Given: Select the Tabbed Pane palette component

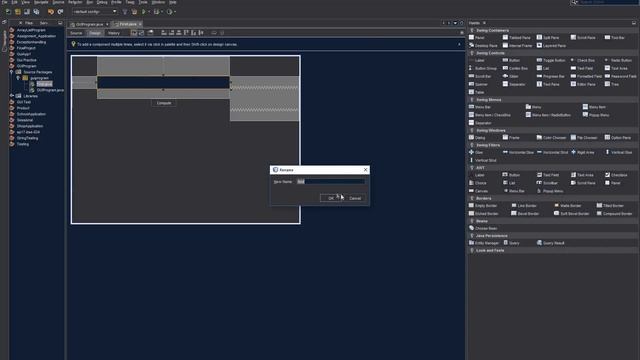Looking at the screenshot, I should [516, 38].
